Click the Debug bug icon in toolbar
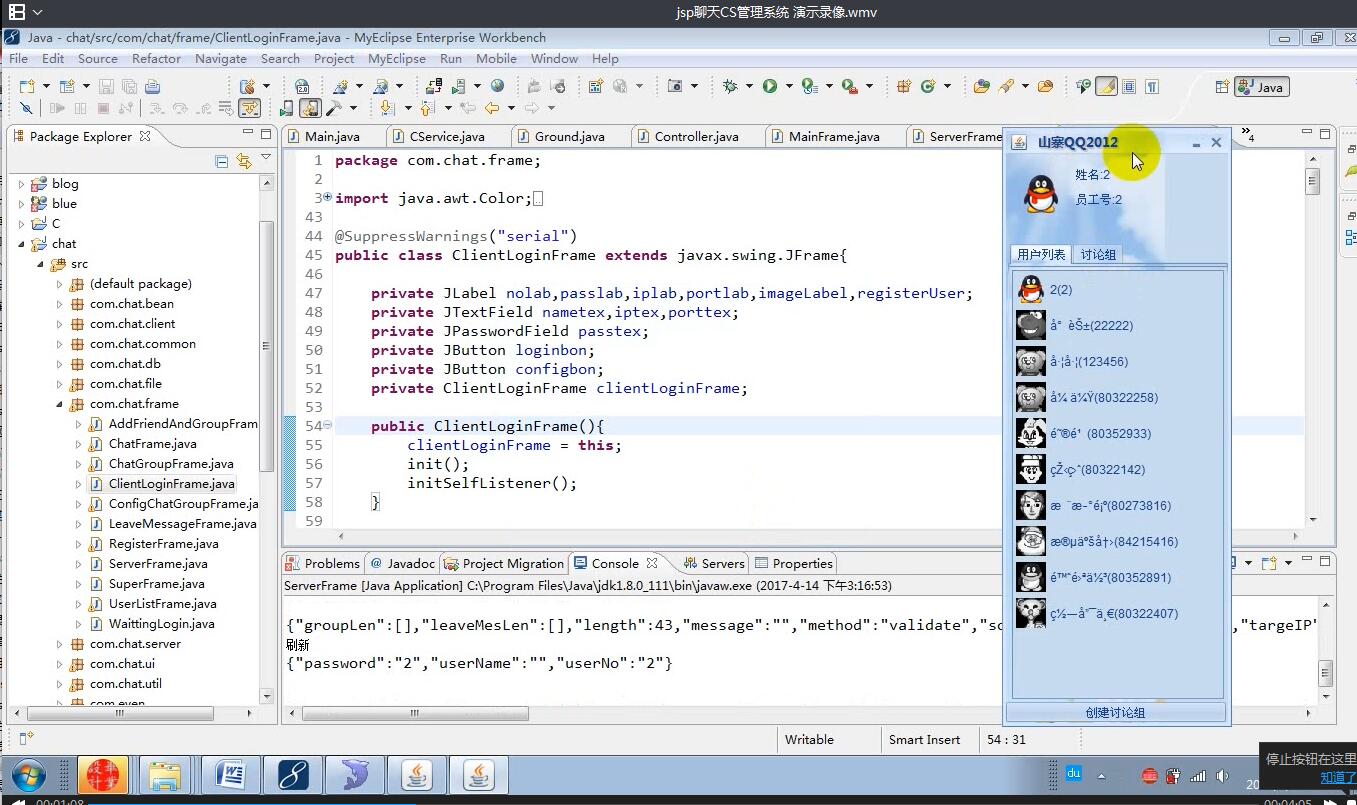The image size is (1357, 805). (730, 86)
